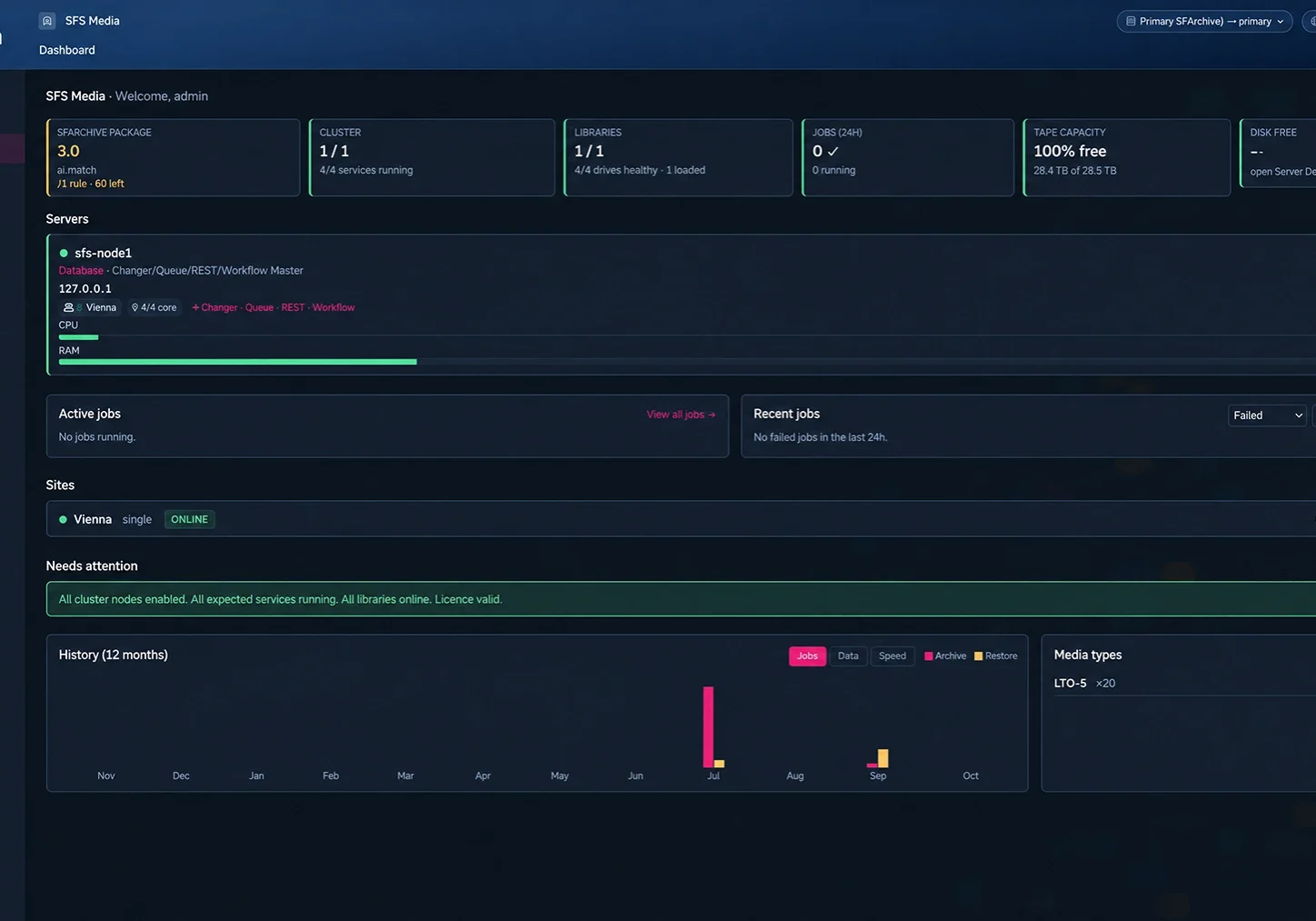Click the SFS Media logo icon
This screenshot has width=1316, height=921.
(48, 21)
